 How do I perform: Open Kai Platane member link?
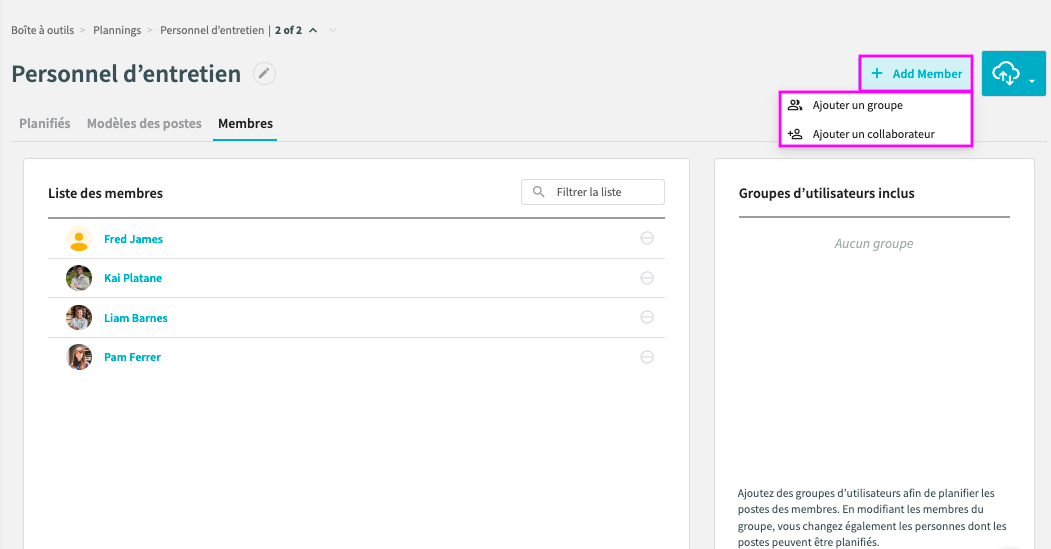click(x=133, y=278)
